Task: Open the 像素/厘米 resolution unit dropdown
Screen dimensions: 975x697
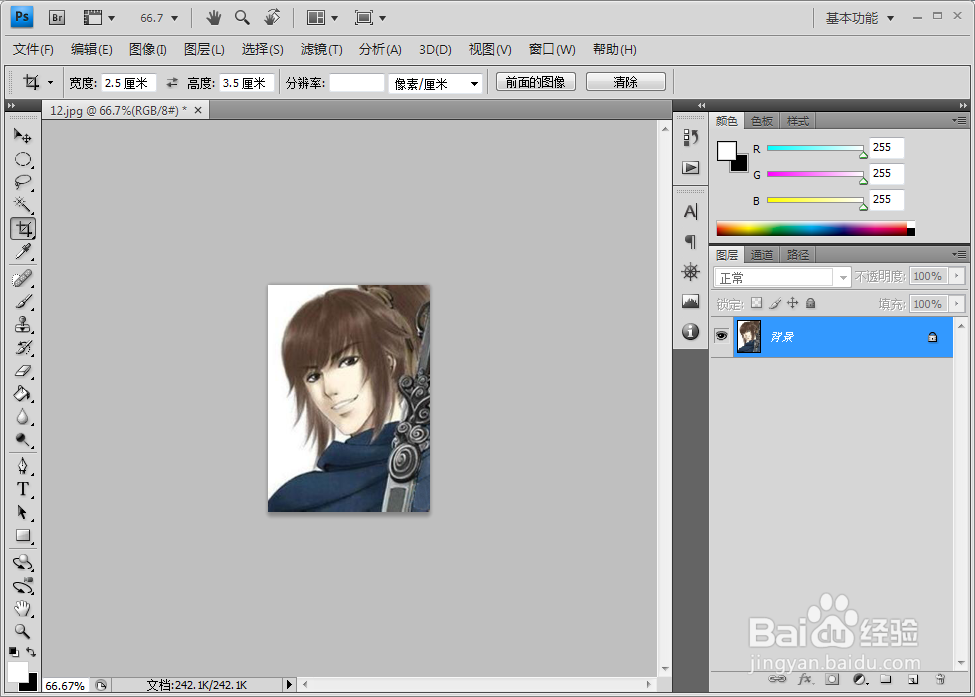Action: click(474, 83)
